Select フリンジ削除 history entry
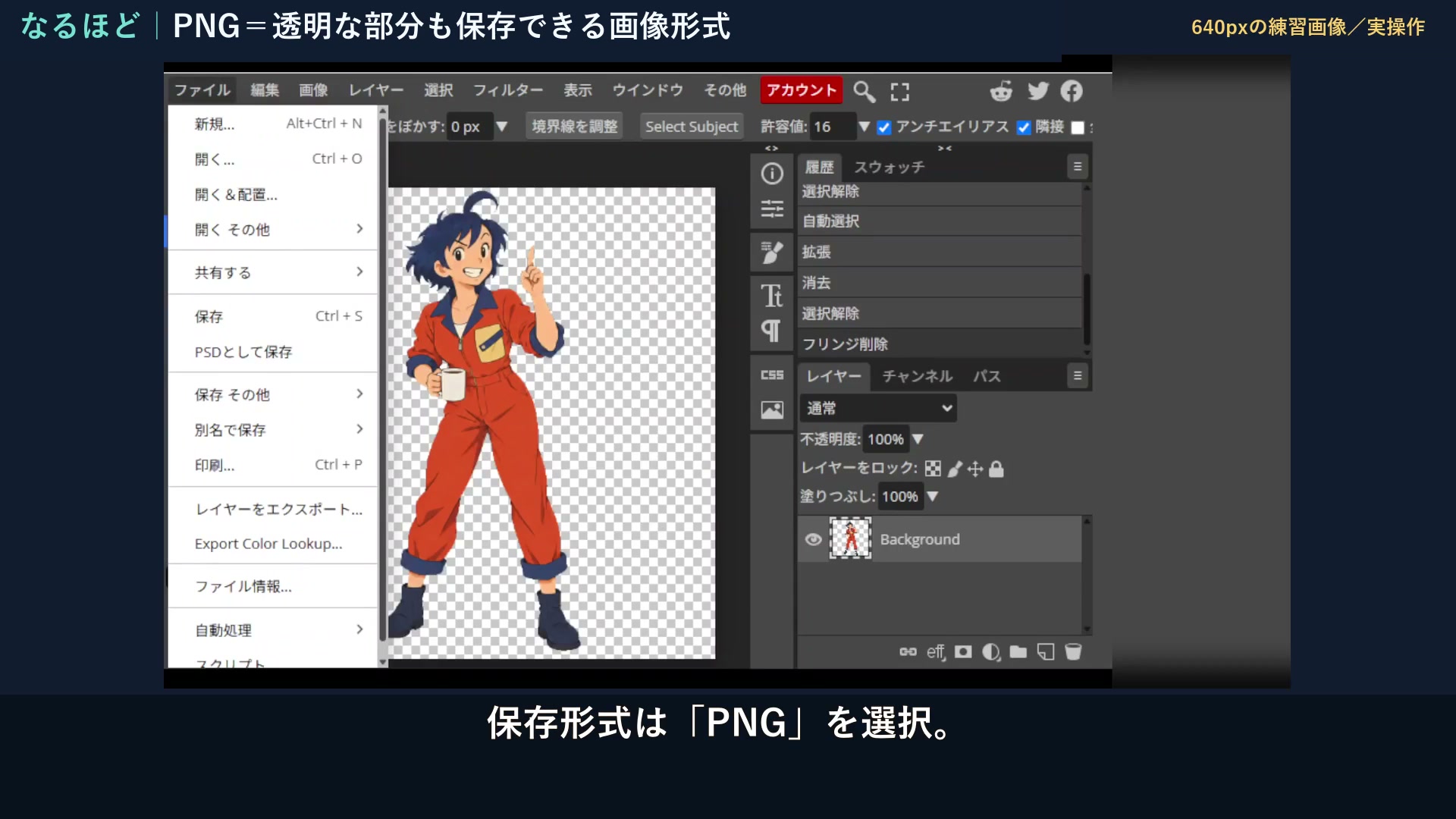The height and width of the screenshot is (819, 1456). pyautogui.click(x=940, y=344)
